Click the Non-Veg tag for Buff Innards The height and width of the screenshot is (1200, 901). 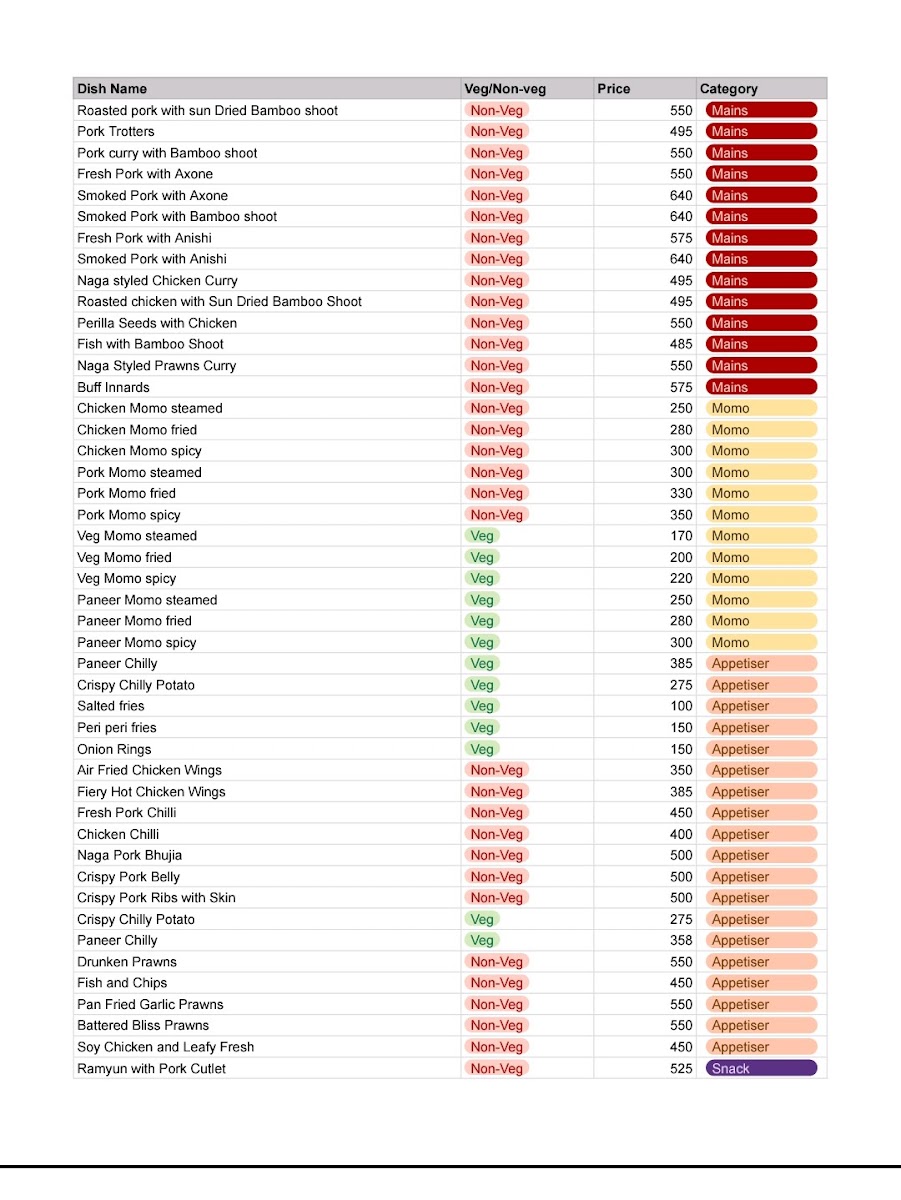pos(497,387)
